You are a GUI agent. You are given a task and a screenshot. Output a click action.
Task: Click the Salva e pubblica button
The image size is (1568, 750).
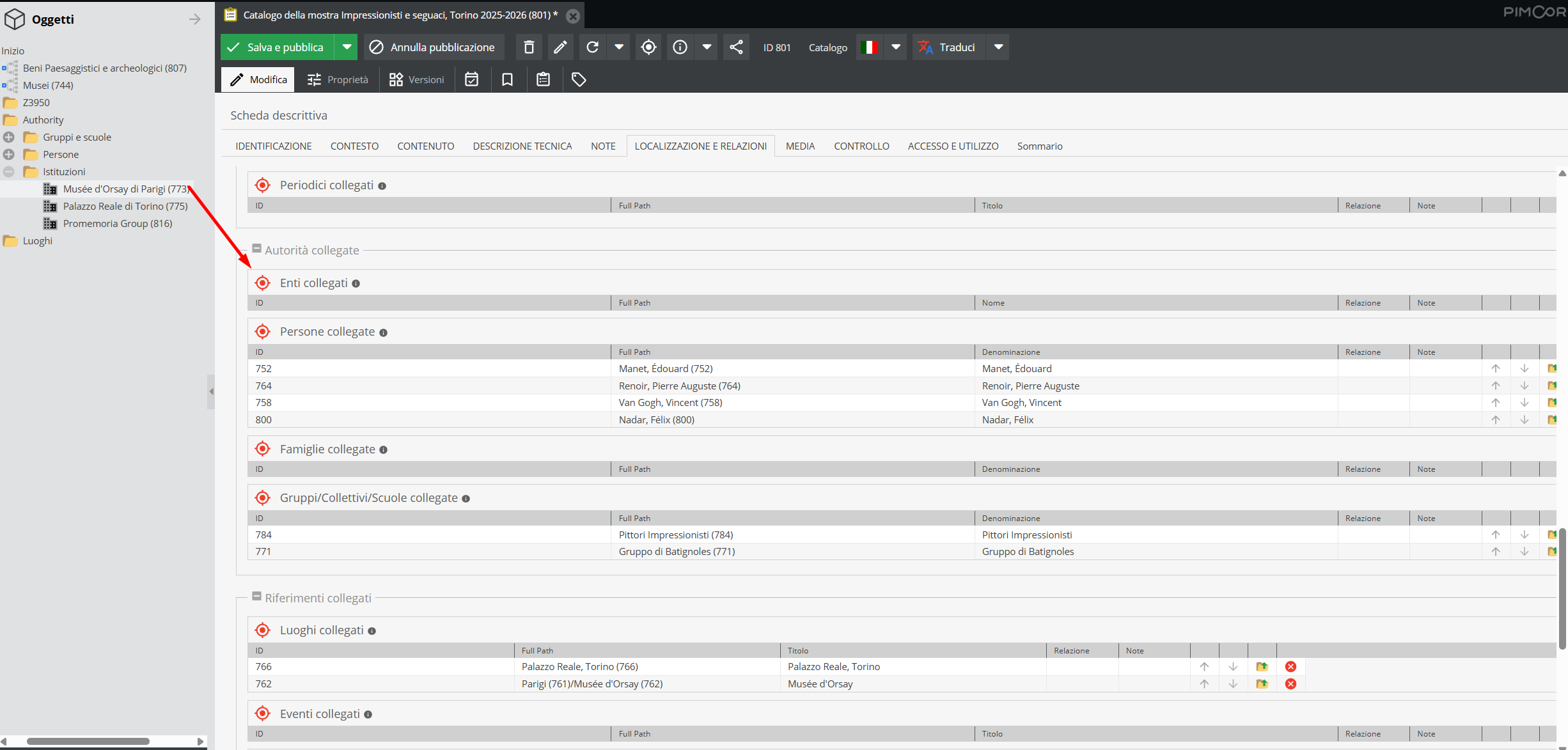(278, 47)
